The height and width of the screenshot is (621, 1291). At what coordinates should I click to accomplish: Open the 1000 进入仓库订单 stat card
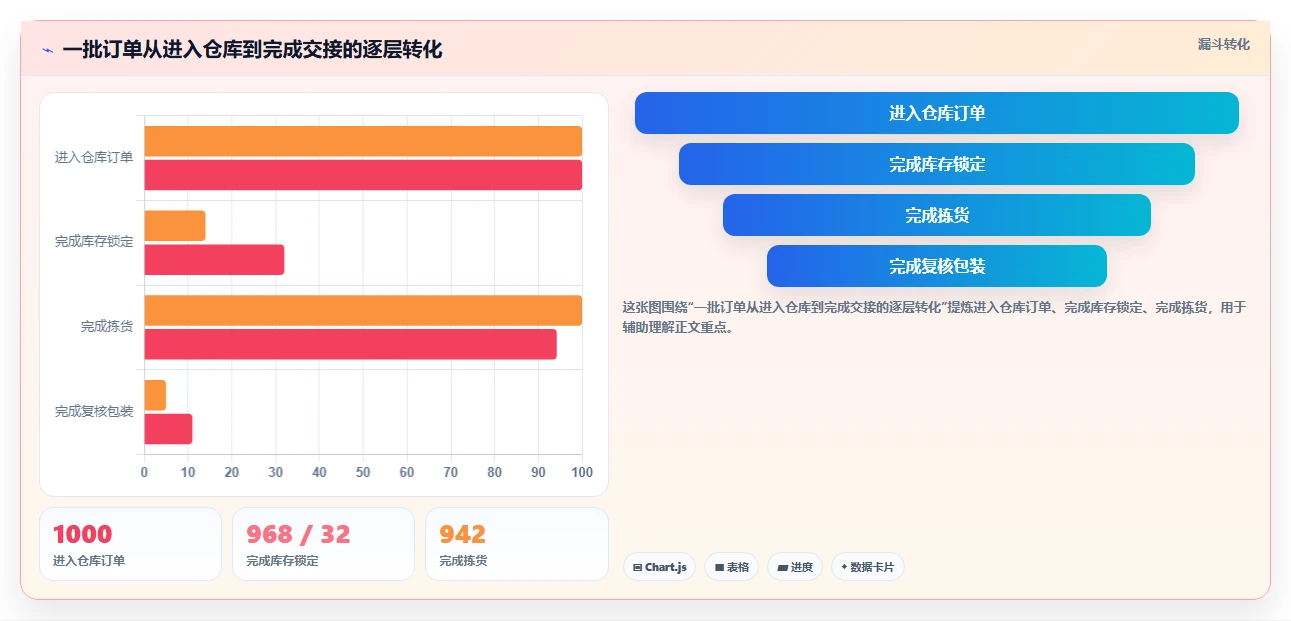coord(130,544)
